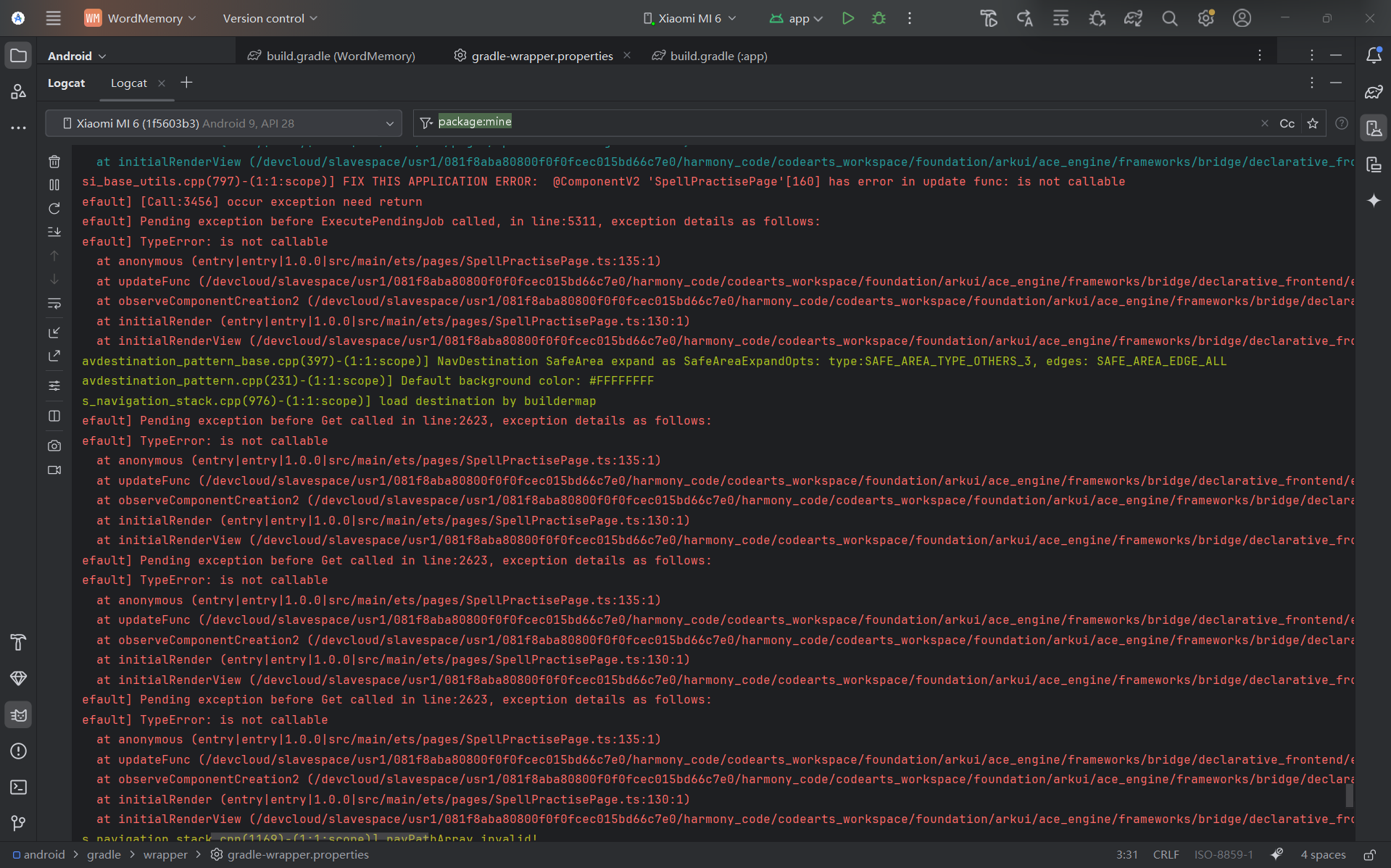The width and height of the screenshot is (1391, 868).
Task: Clear Logcat with the trash icon
Action: 54,162
